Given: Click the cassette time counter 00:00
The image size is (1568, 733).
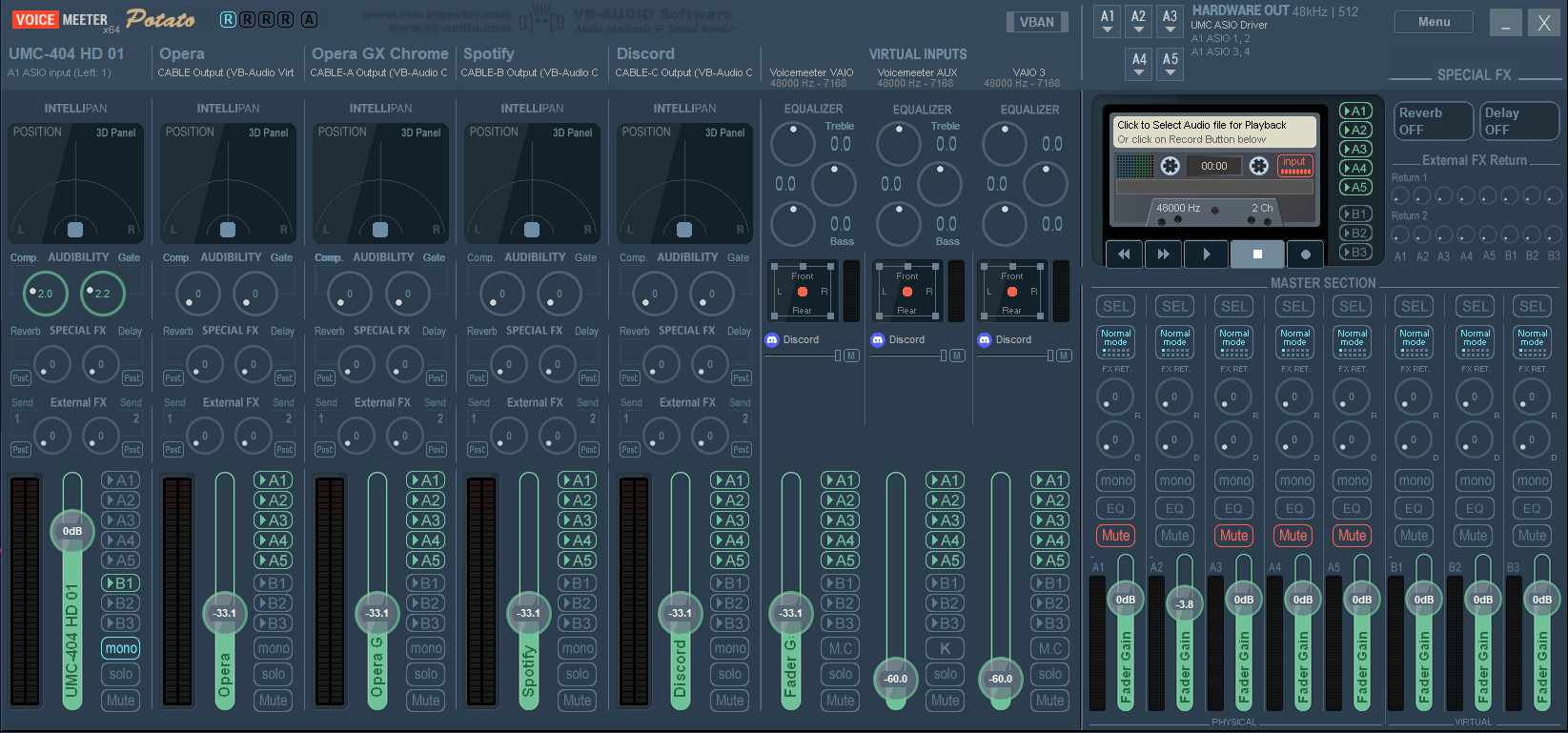Looking at the screenshot, I should (x=1213, y=166).
